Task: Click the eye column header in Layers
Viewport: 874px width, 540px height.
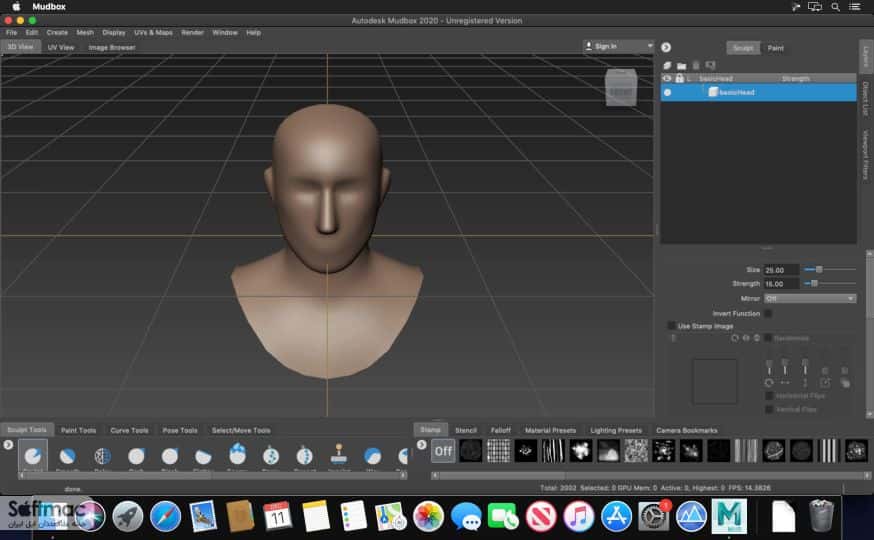Action: (x=667, y=78)
